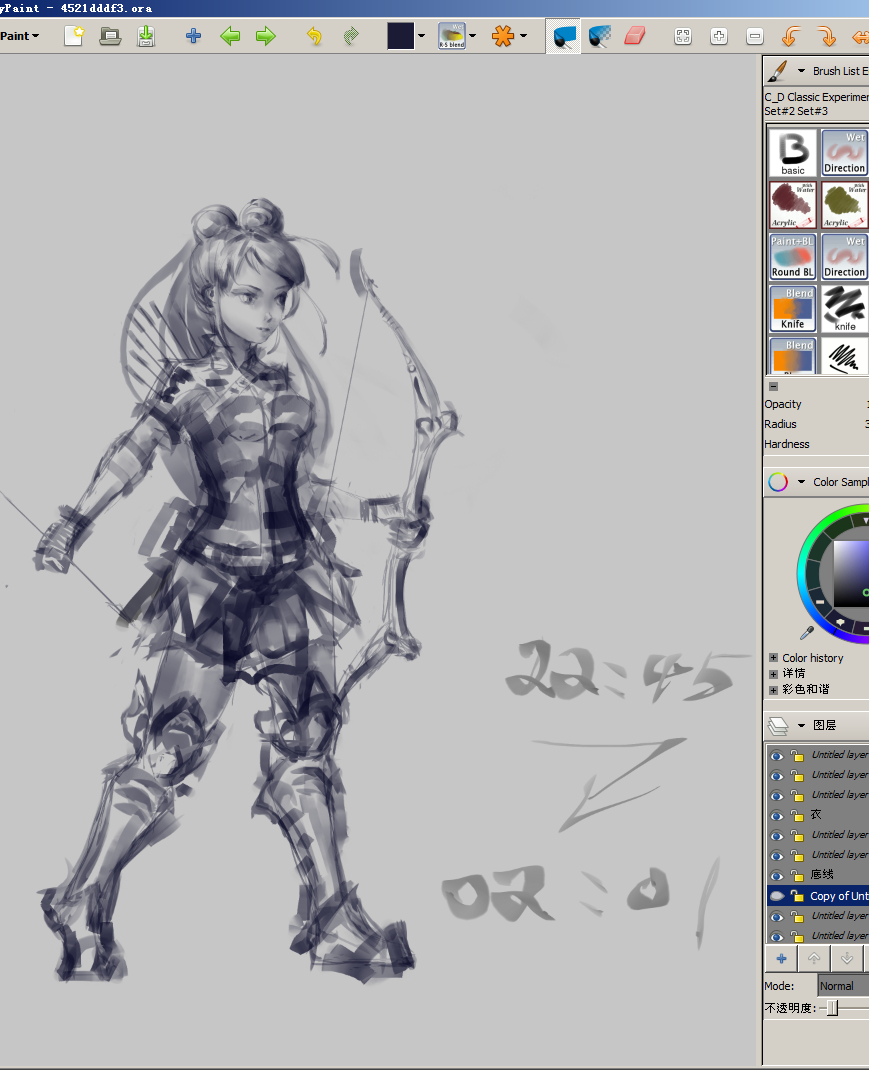The width and height of the screenshot is (869, 1073).
Task: Click the current dark navy color swatch
Action: (x=400, y=36)
